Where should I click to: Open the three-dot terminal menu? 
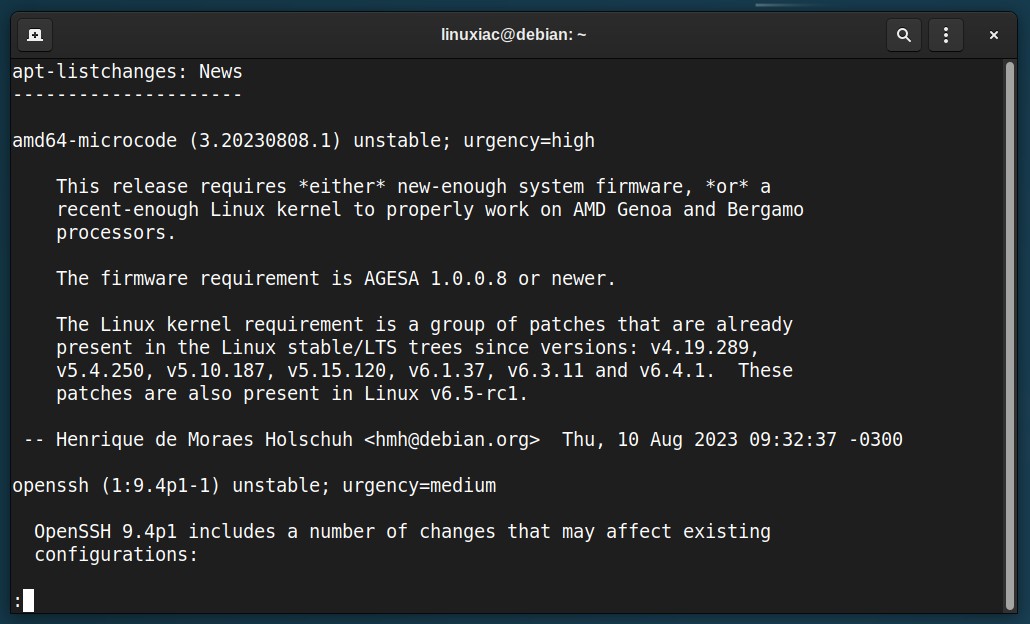pos(946,35)
